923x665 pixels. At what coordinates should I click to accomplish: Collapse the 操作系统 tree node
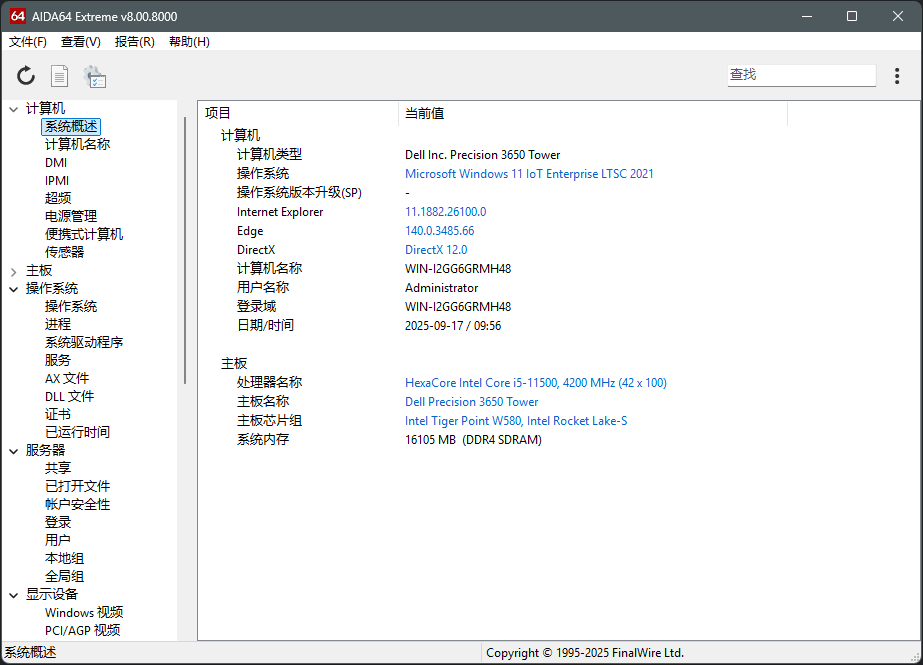pos(13,289)
